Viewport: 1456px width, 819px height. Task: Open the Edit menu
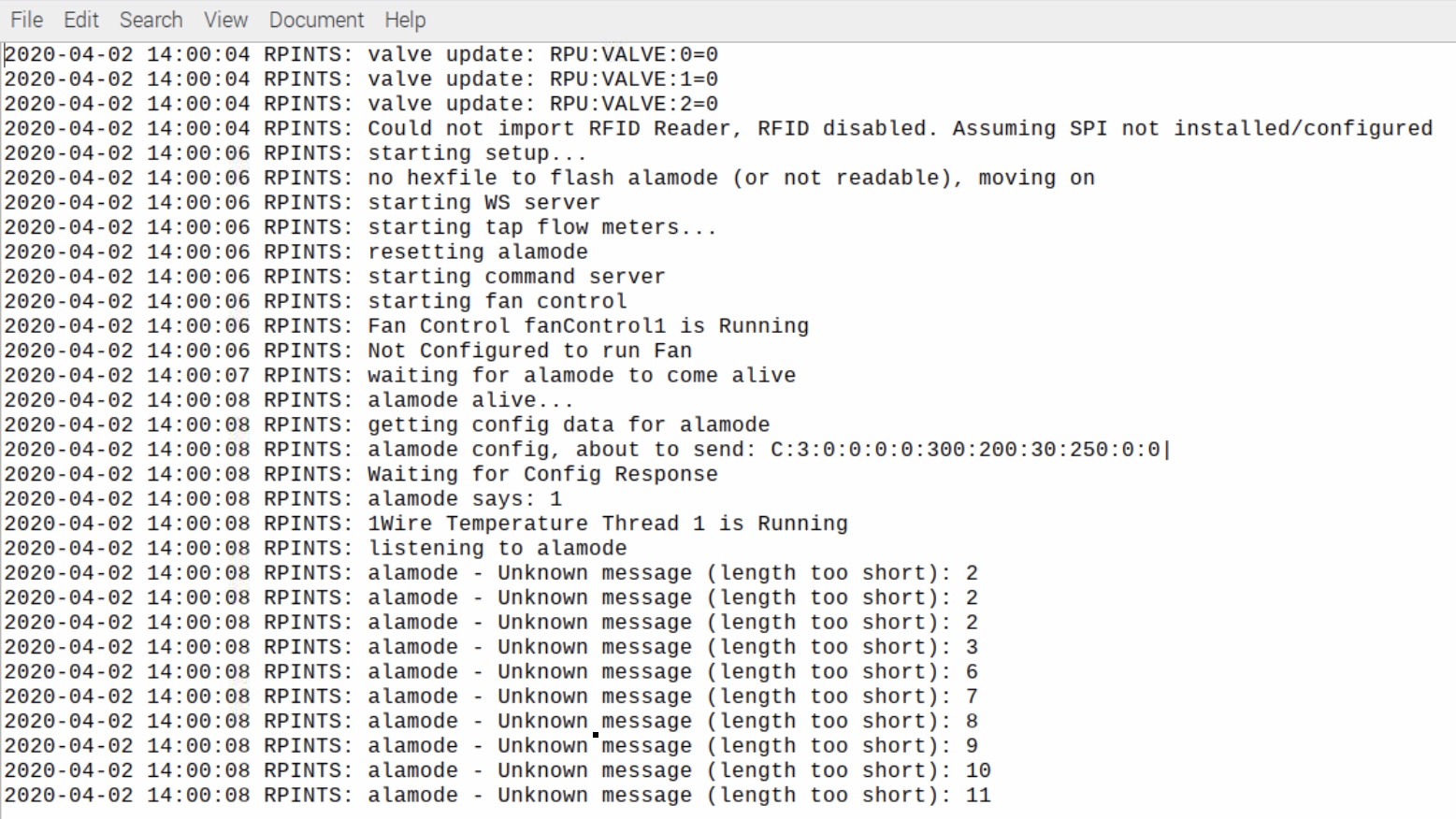[x=81, y=20]
